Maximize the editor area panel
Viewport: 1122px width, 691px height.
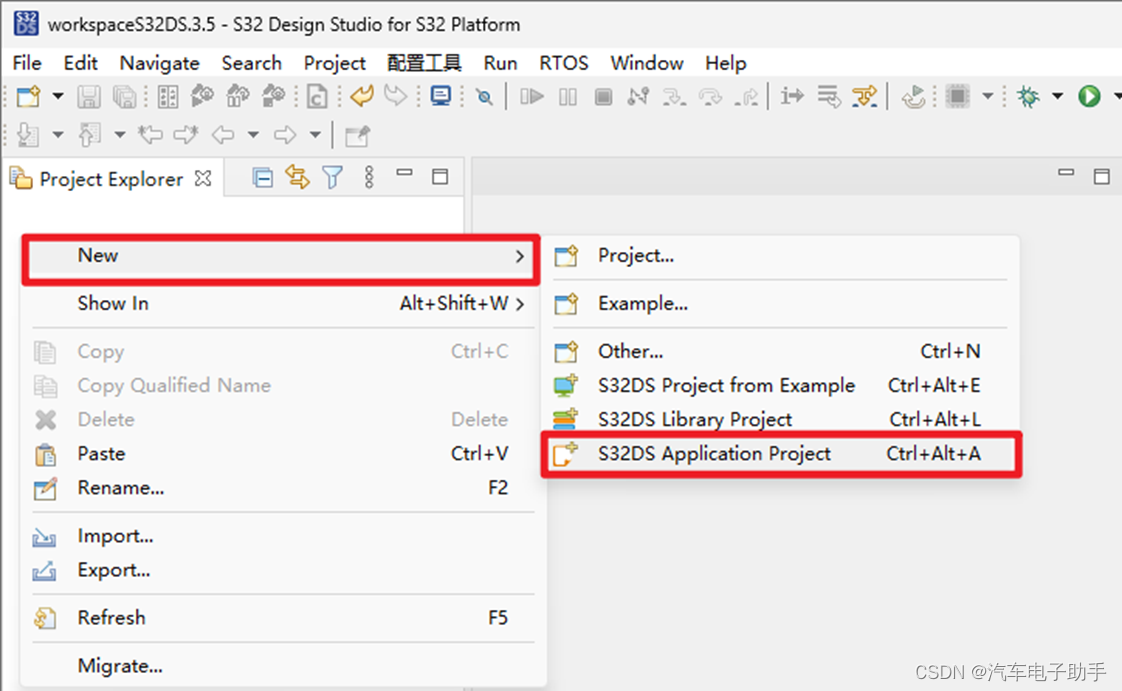click(1102, 176)
